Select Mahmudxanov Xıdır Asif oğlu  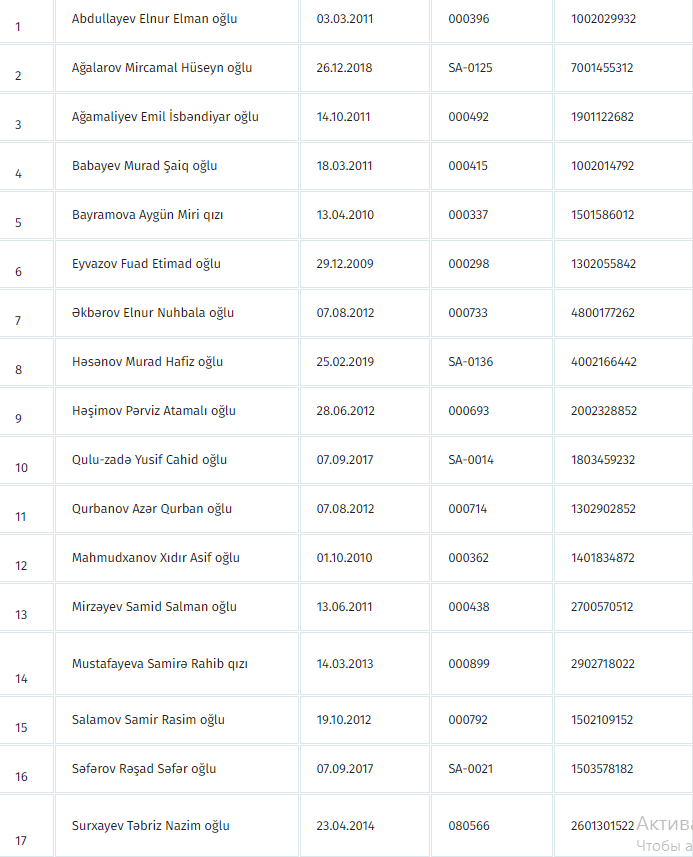(x=155, y=558)
